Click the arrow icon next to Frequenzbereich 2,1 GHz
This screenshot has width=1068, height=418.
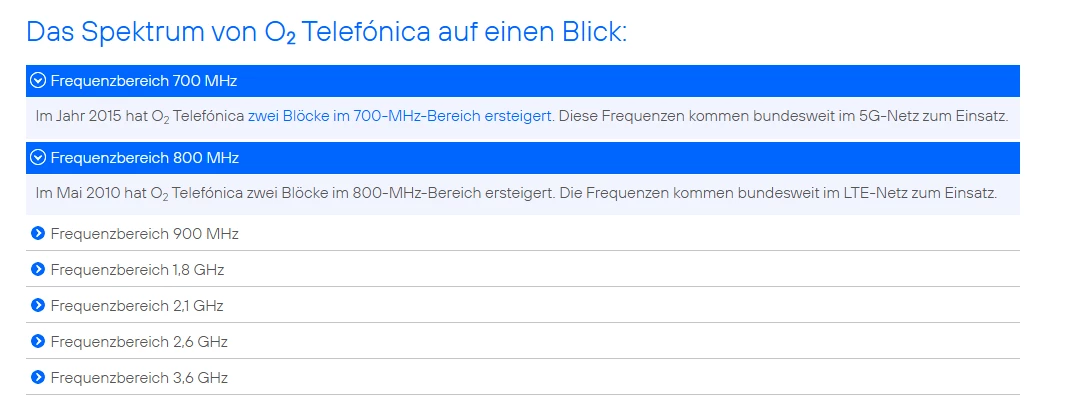pos(38,305)
